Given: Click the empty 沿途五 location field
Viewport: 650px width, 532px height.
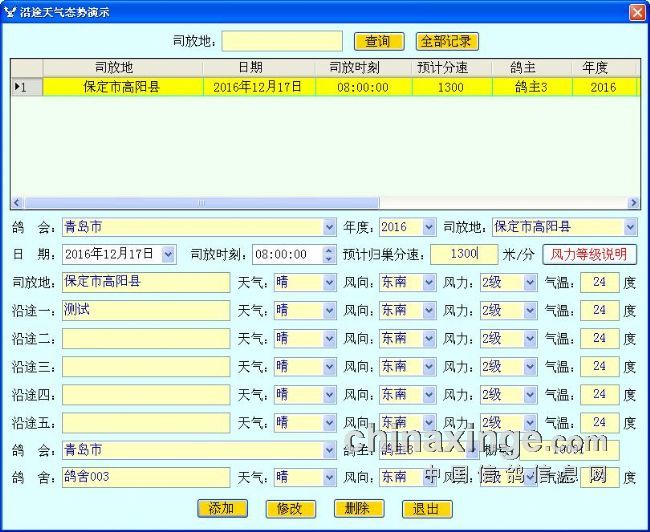Looking at the screenshot, I should point(146,423).
